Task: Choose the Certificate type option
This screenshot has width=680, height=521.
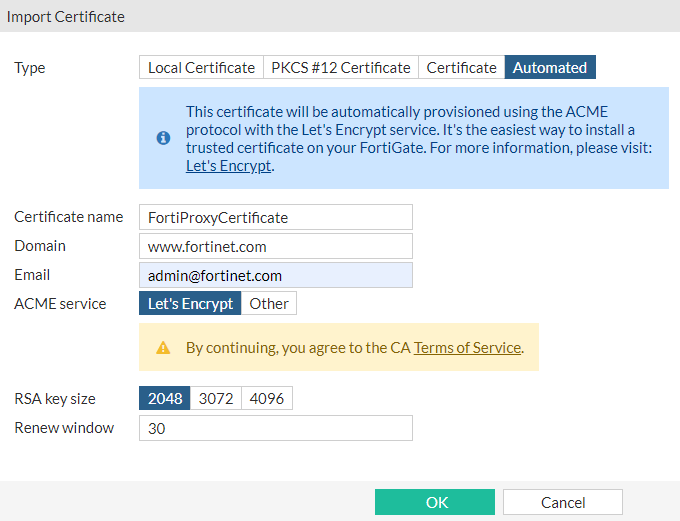Action: 461,68
